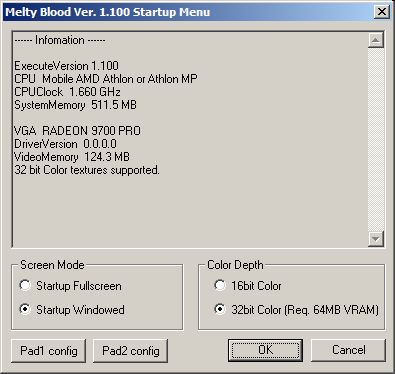395x374 pixels.
Task: Open the Pad1 config settings
Action: coord(49,351)
